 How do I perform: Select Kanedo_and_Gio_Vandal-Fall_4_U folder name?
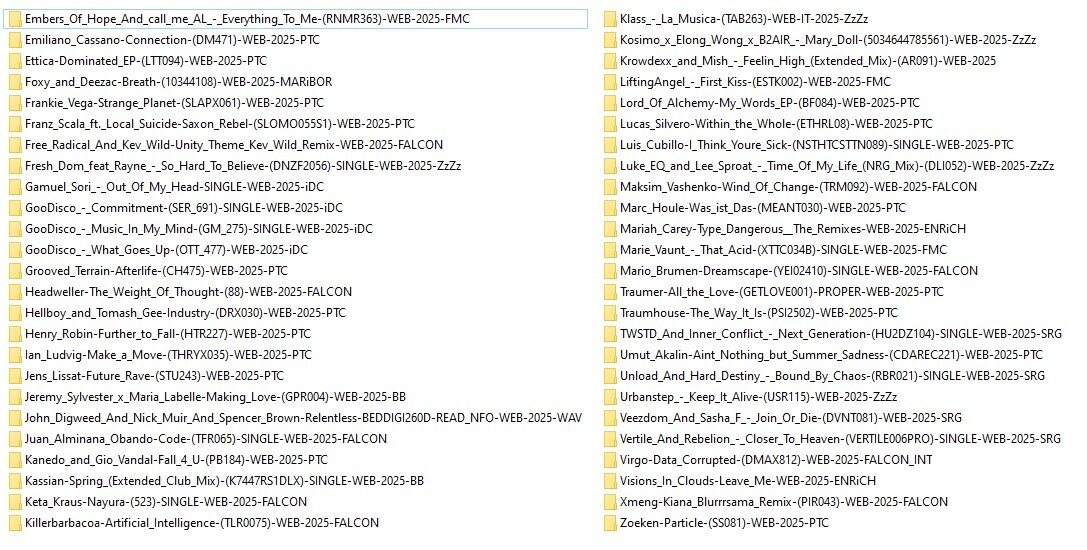(x=176, y=460)
